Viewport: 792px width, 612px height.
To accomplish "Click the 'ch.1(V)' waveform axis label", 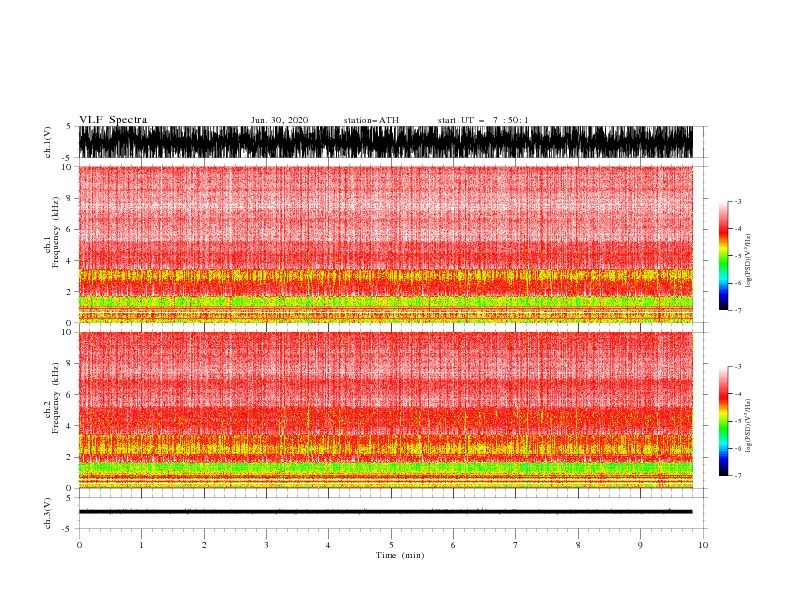I will [x=48, y=142].
